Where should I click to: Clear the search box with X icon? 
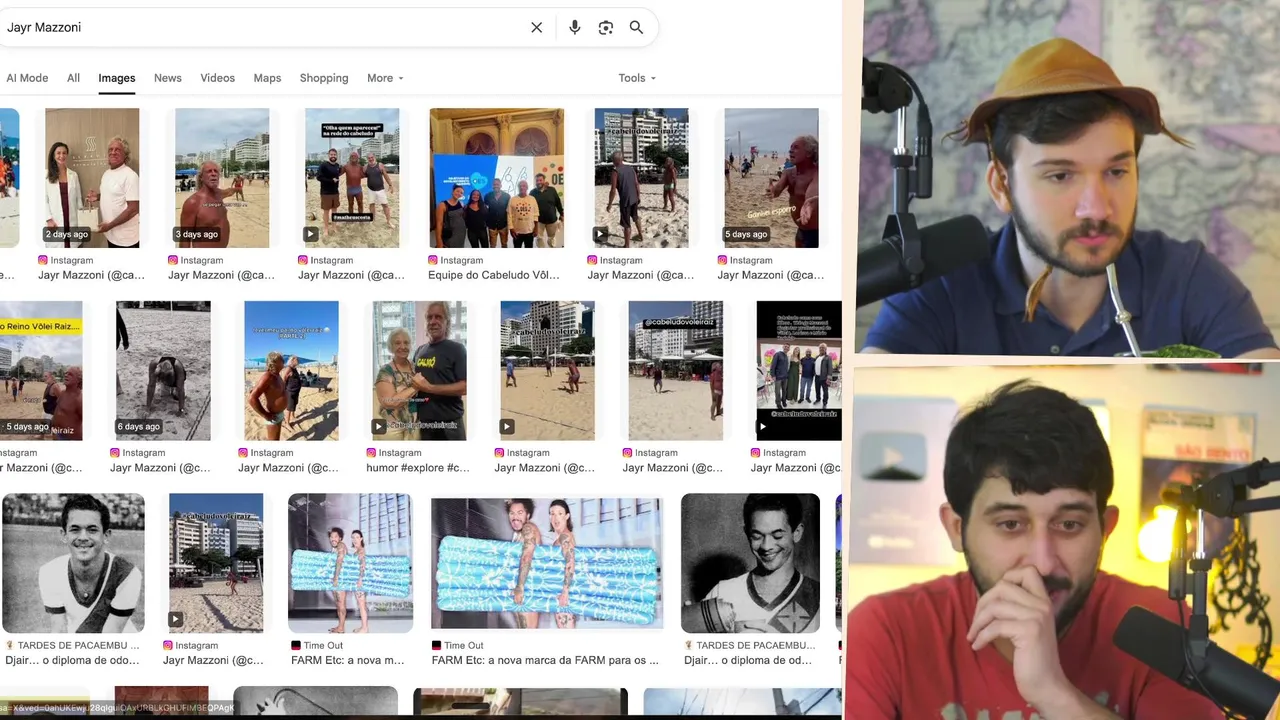pos(537,28)
